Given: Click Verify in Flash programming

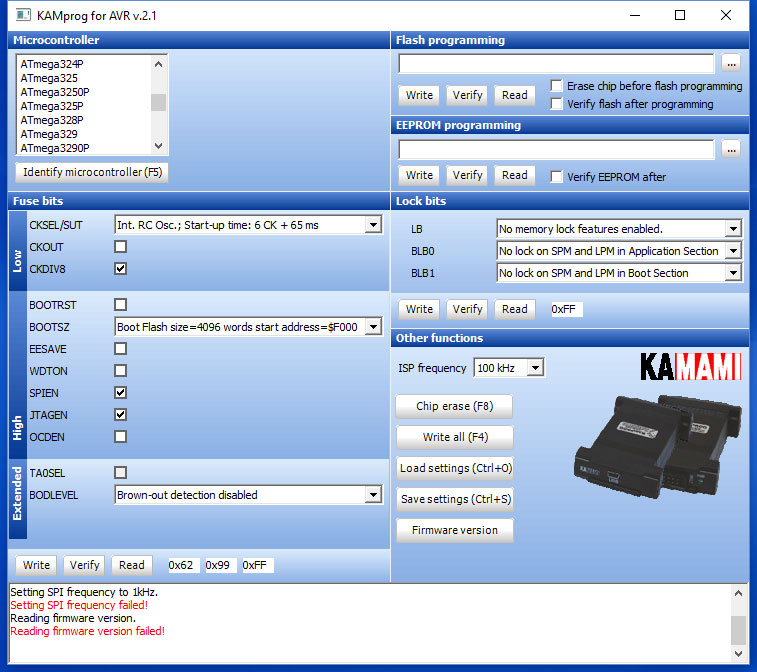Looking at the screenshot, I should (x=467, y=95).
